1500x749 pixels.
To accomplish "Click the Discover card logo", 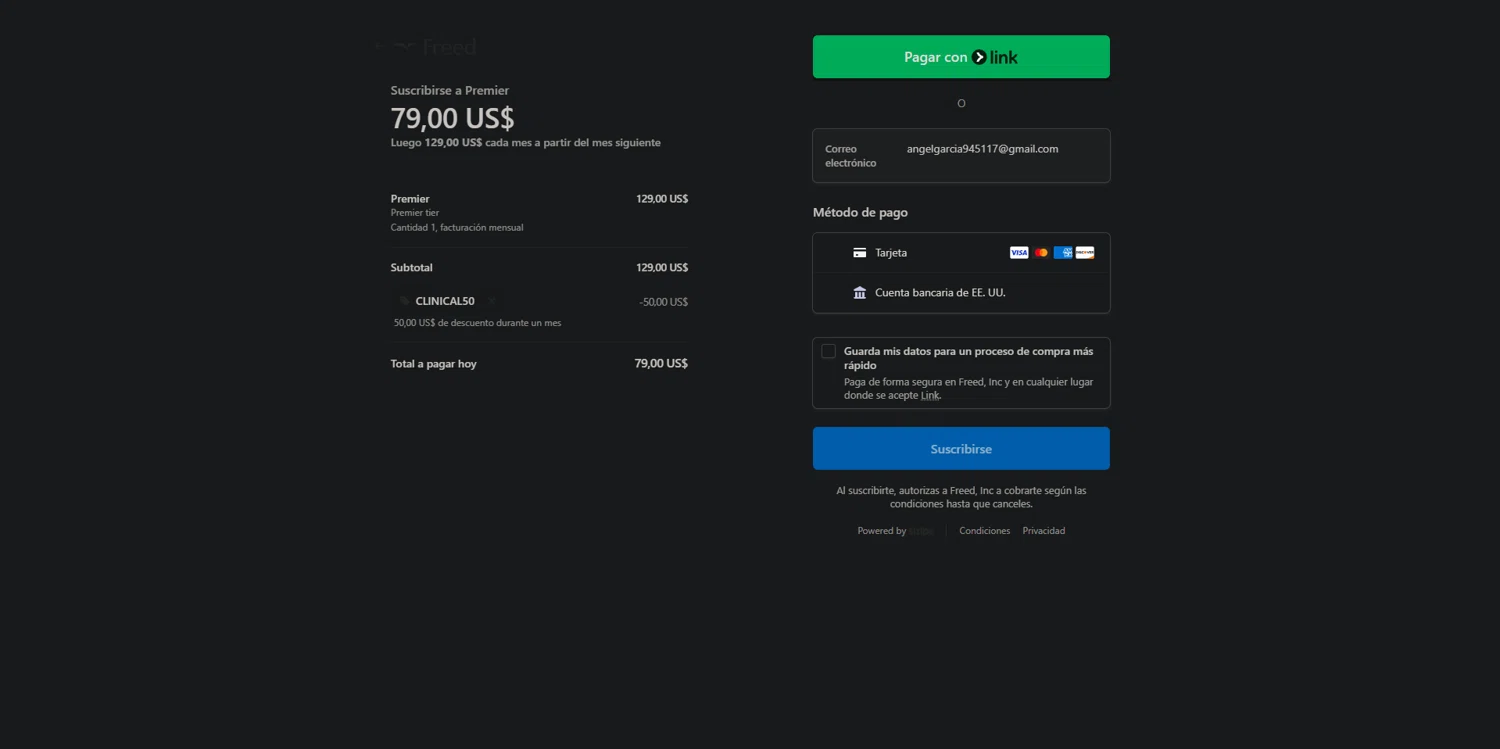I will (x=1085, y=253).
